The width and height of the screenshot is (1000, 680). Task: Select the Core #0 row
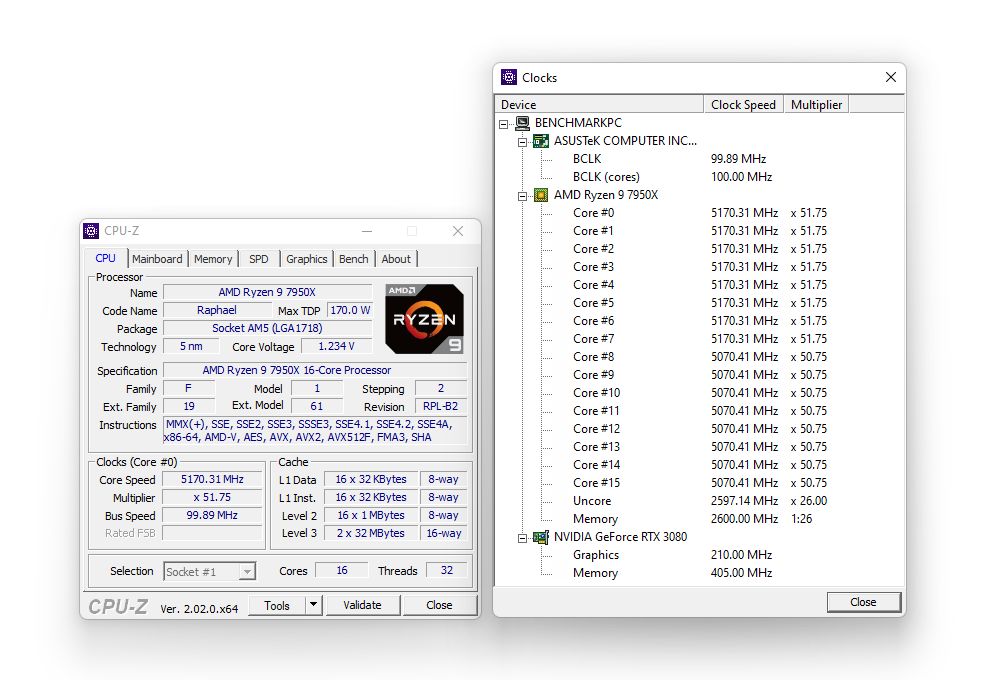pyautogui.click(x=700, y=213)
